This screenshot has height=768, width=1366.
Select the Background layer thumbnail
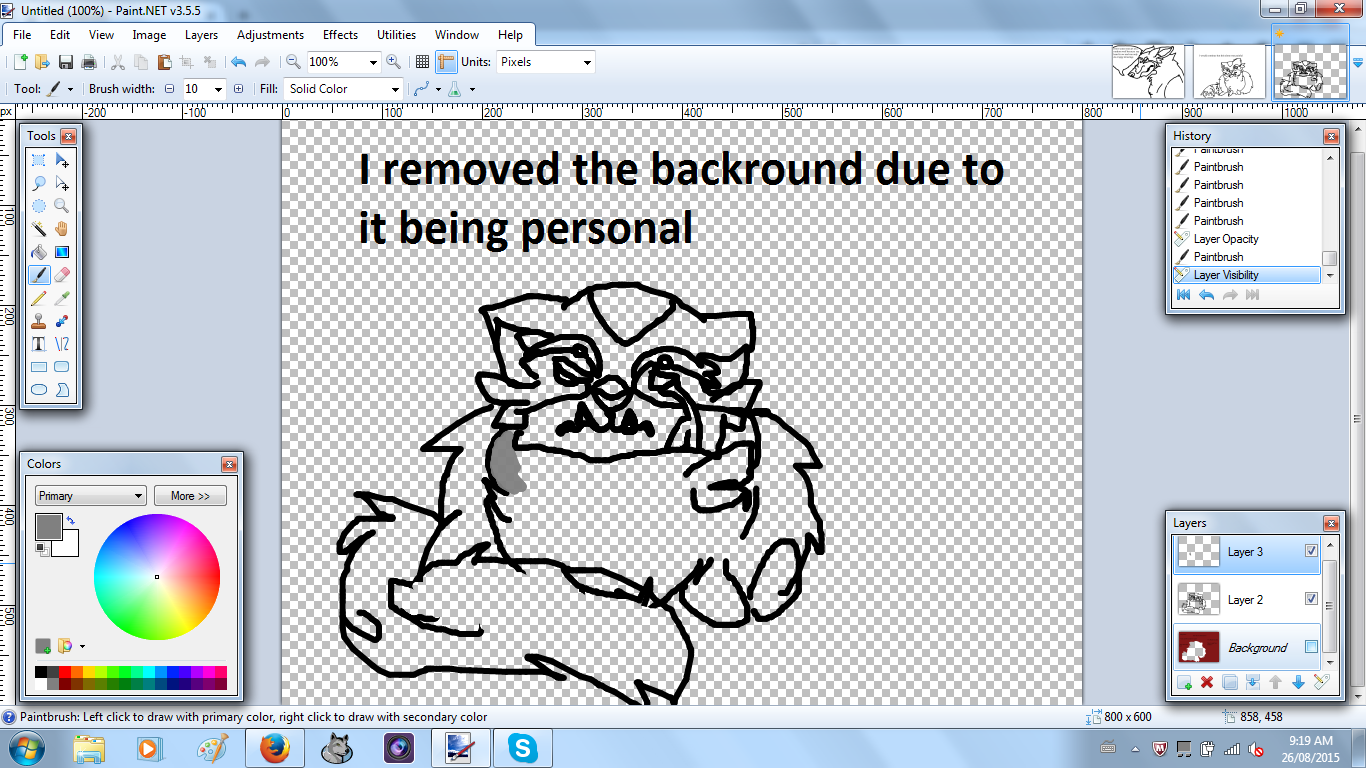[x=1198, y=647]
